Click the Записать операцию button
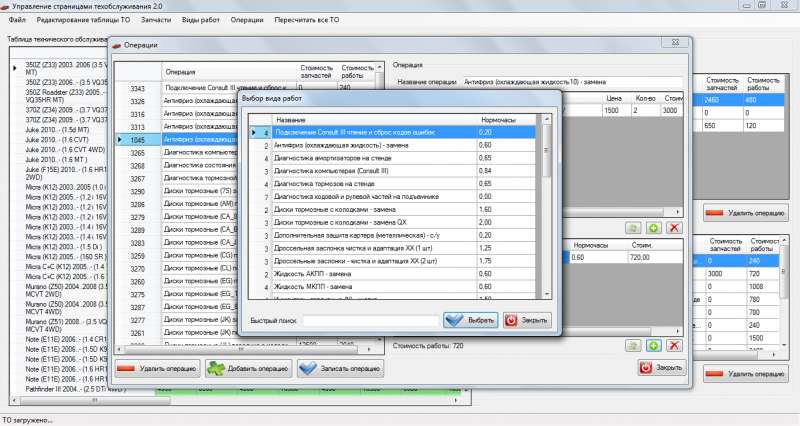800x426 pixels. coord(340,368)
